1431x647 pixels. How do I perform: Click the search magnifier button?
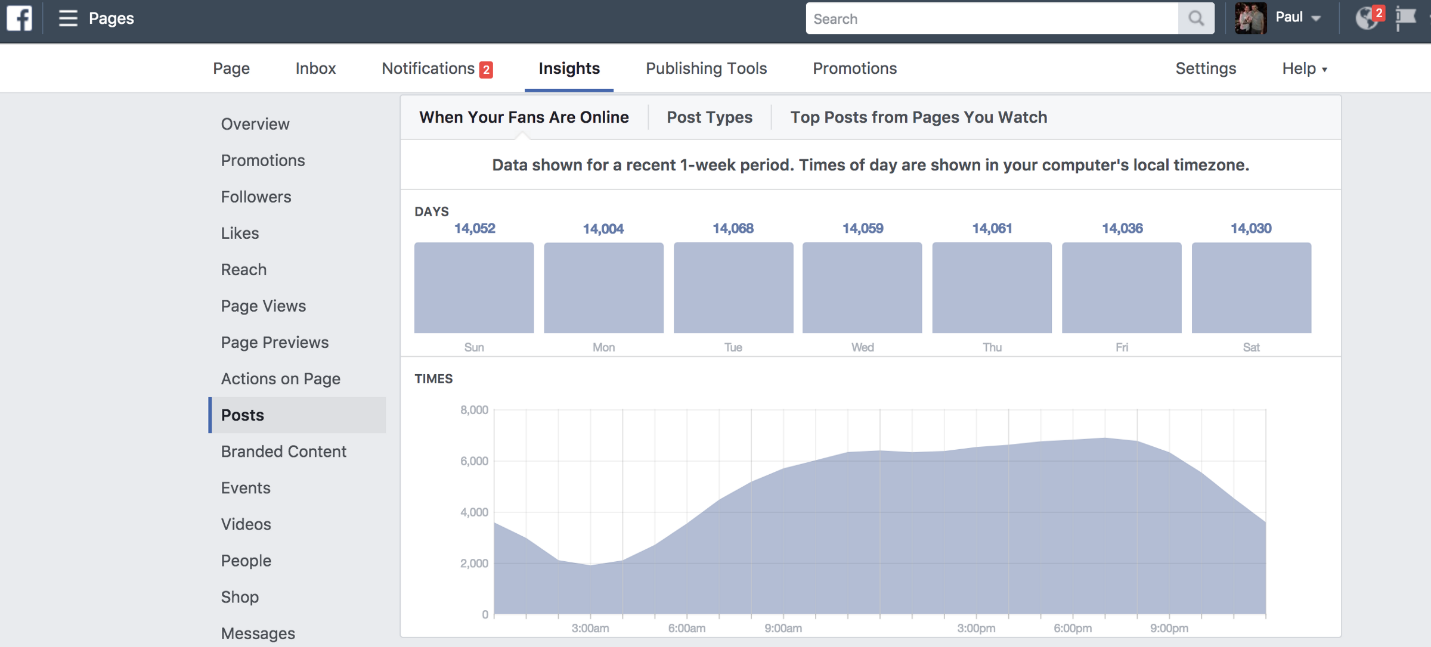point(1196,18)
